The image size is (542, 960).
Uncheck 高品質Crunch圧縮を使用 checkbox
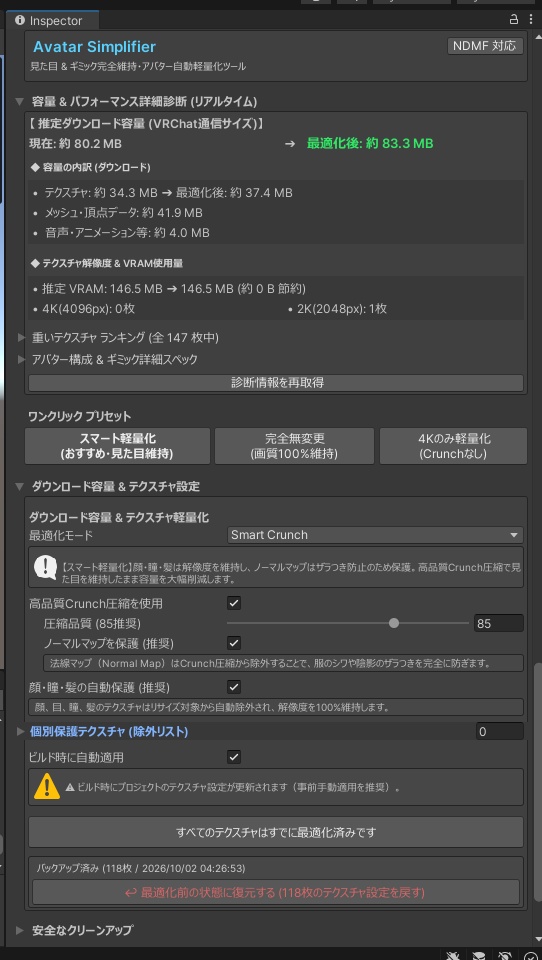tap(234, 604)
